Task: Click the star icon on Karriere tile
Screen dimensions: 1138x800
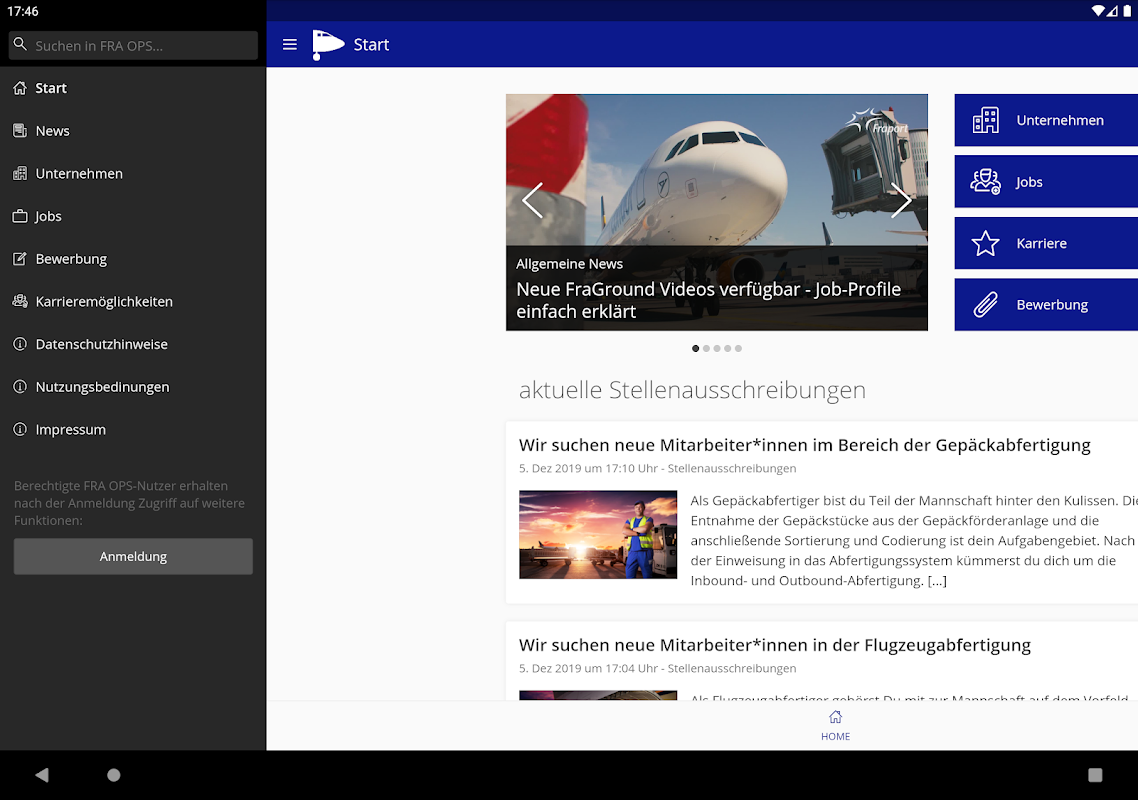Action: coord(986,243)
